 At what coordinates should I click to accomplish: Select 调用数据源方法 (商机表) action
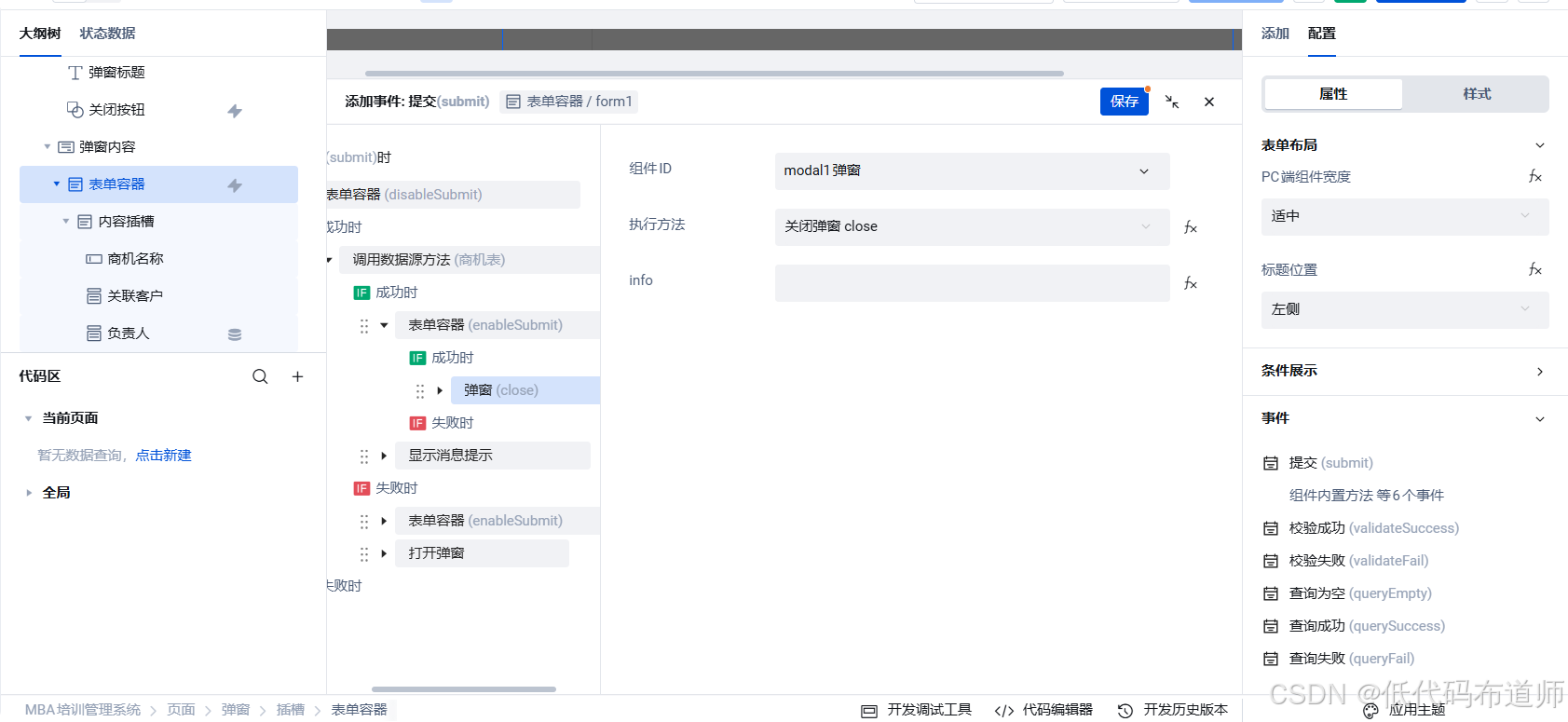point(470,261)
